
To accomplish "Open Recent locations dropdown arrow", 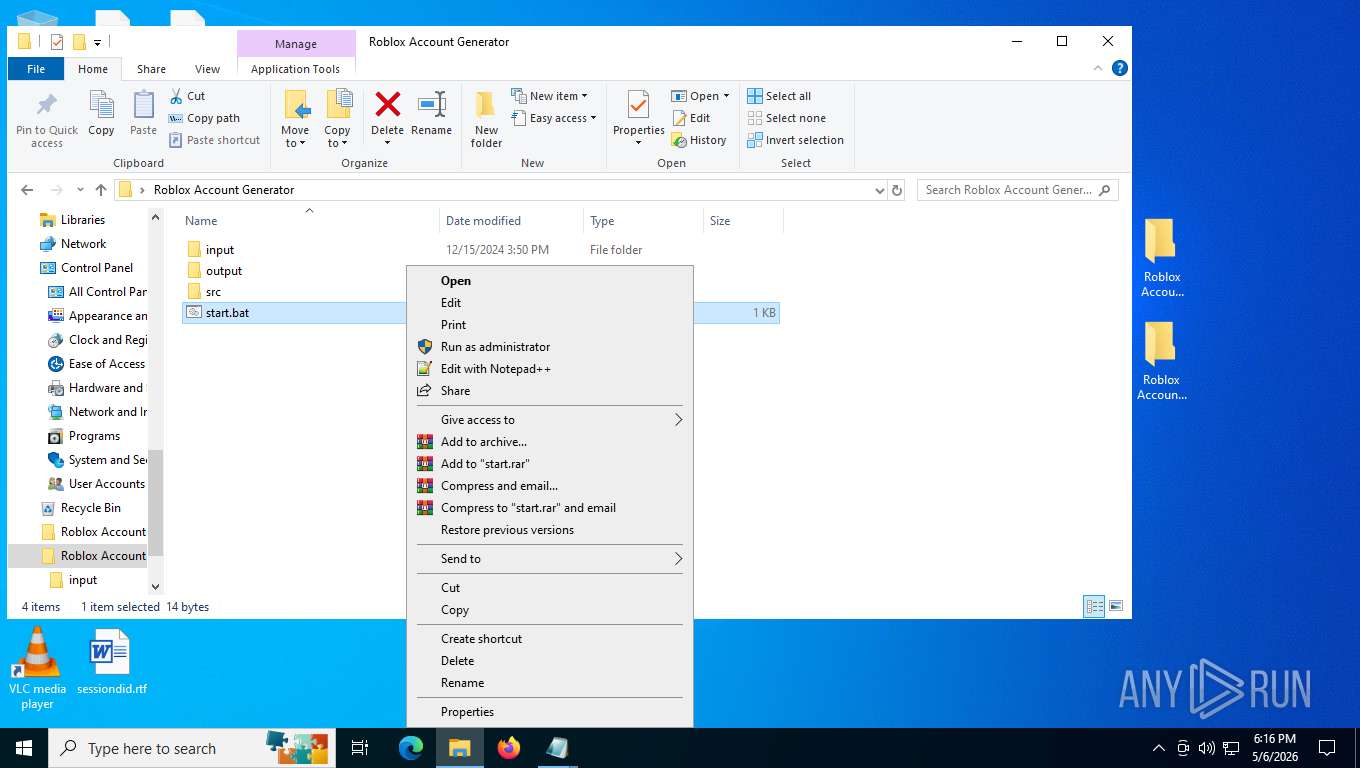I will pyautogui.click(x=79, y=190).
